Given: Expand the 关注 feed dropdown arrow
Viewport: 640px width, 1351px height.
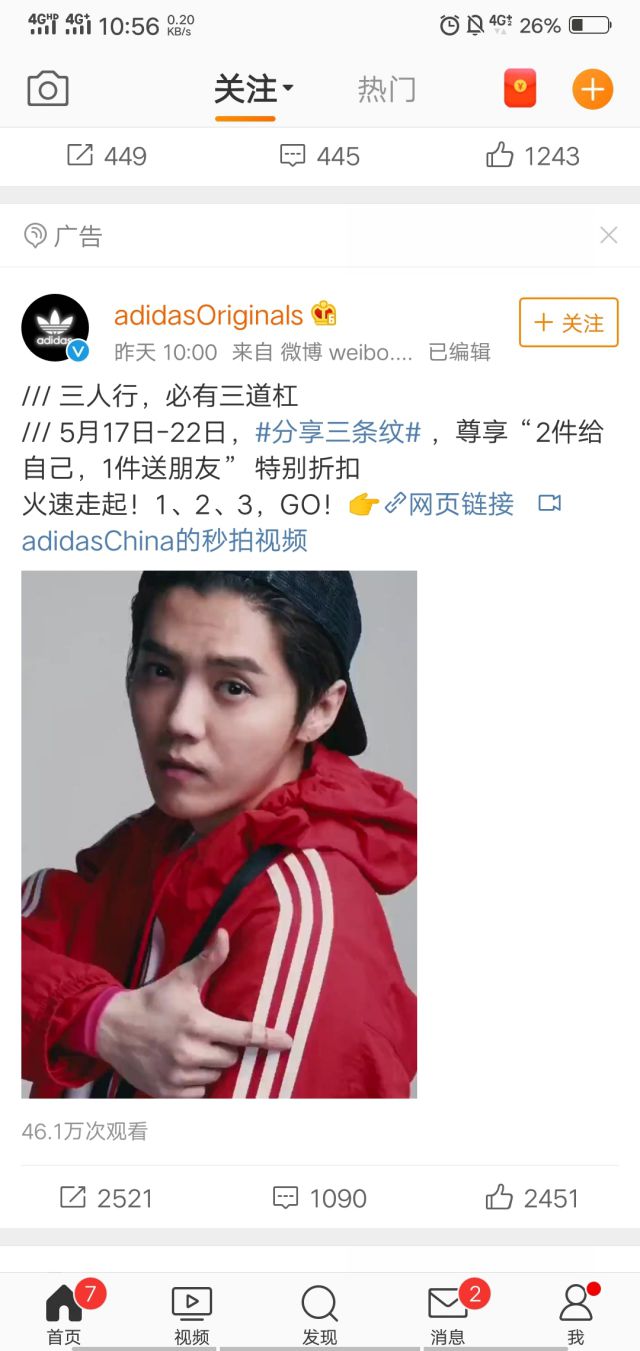Looking at the screenshot, I should tap(288, 89).
